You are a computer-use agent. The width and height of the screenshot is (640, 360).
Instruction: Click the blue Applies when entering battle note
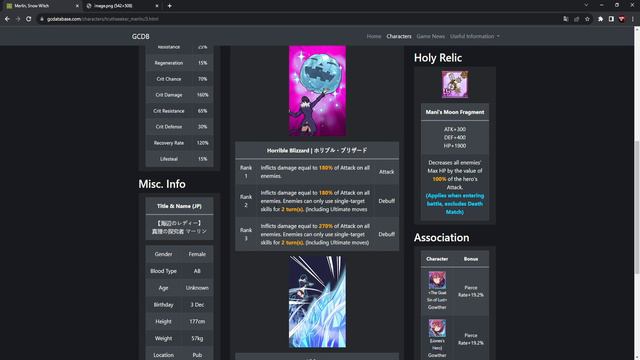point(455,204)
